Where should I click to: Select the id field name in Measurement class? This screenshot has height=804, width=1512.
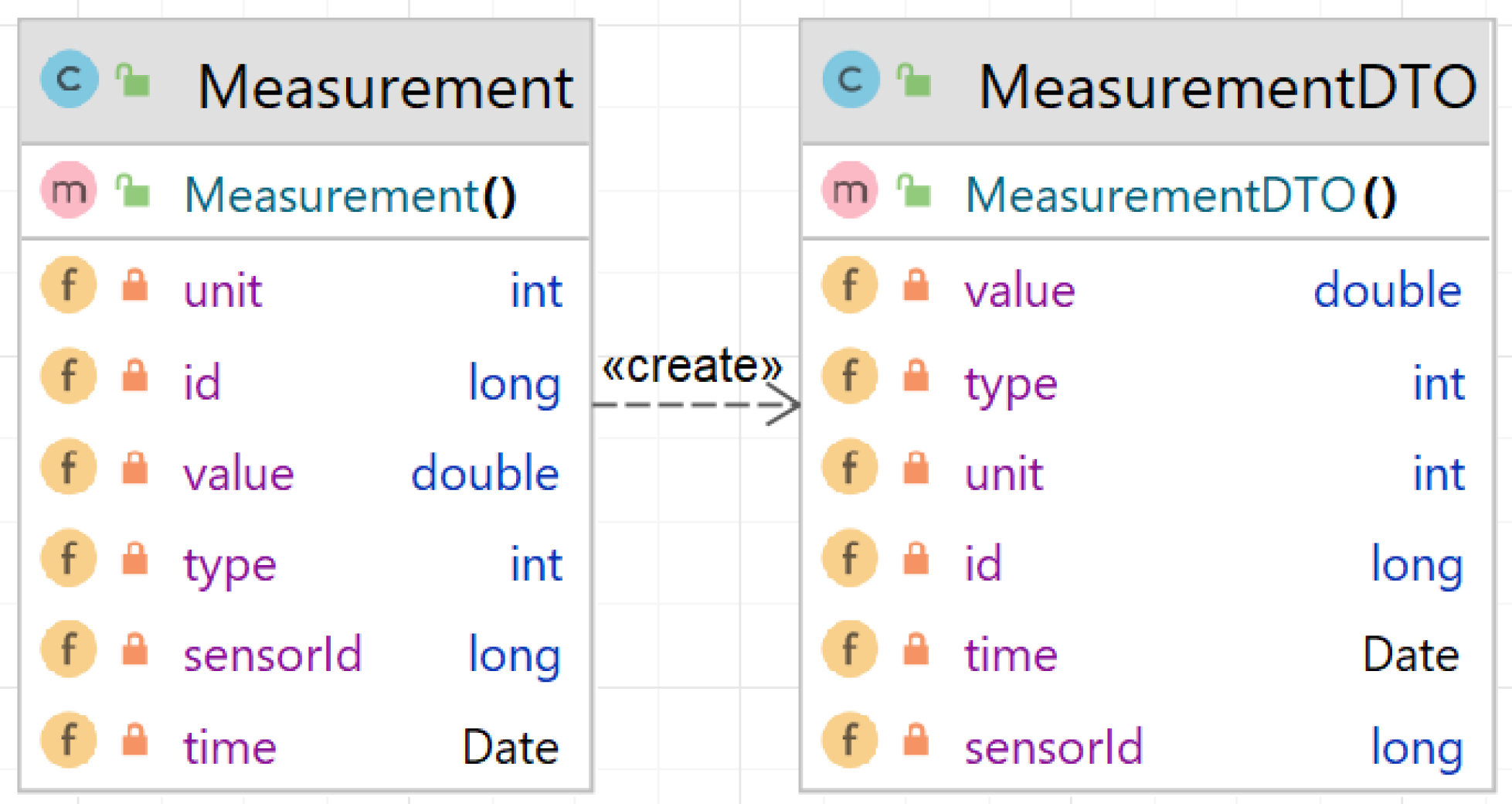(x=202, y=382)
